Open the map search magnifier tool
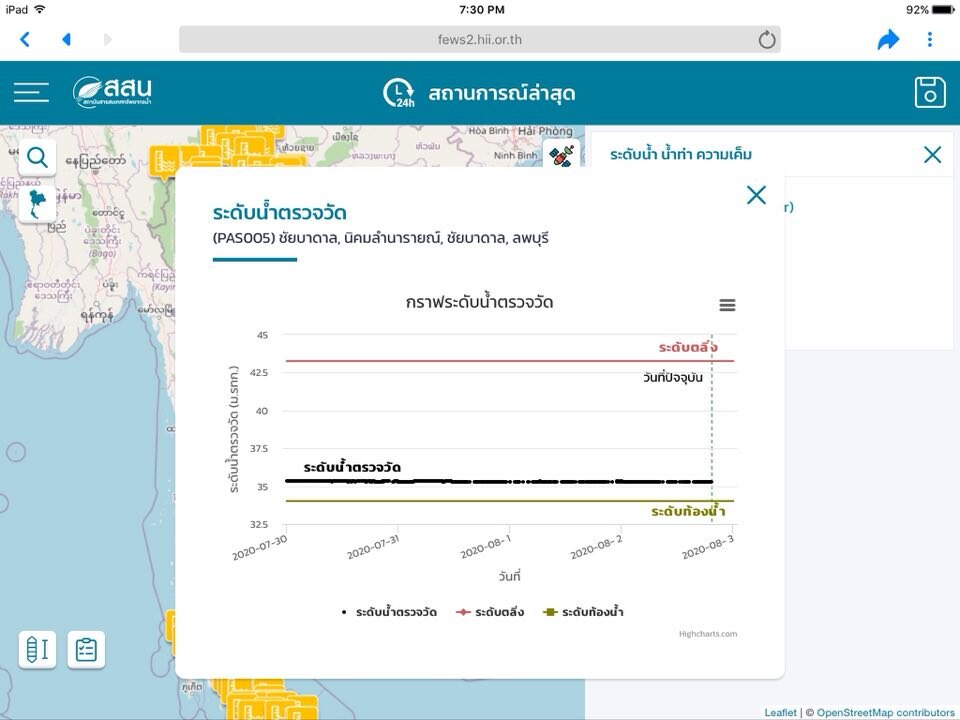960x720 pixels. pyautogui.click(x=37, y=158)
